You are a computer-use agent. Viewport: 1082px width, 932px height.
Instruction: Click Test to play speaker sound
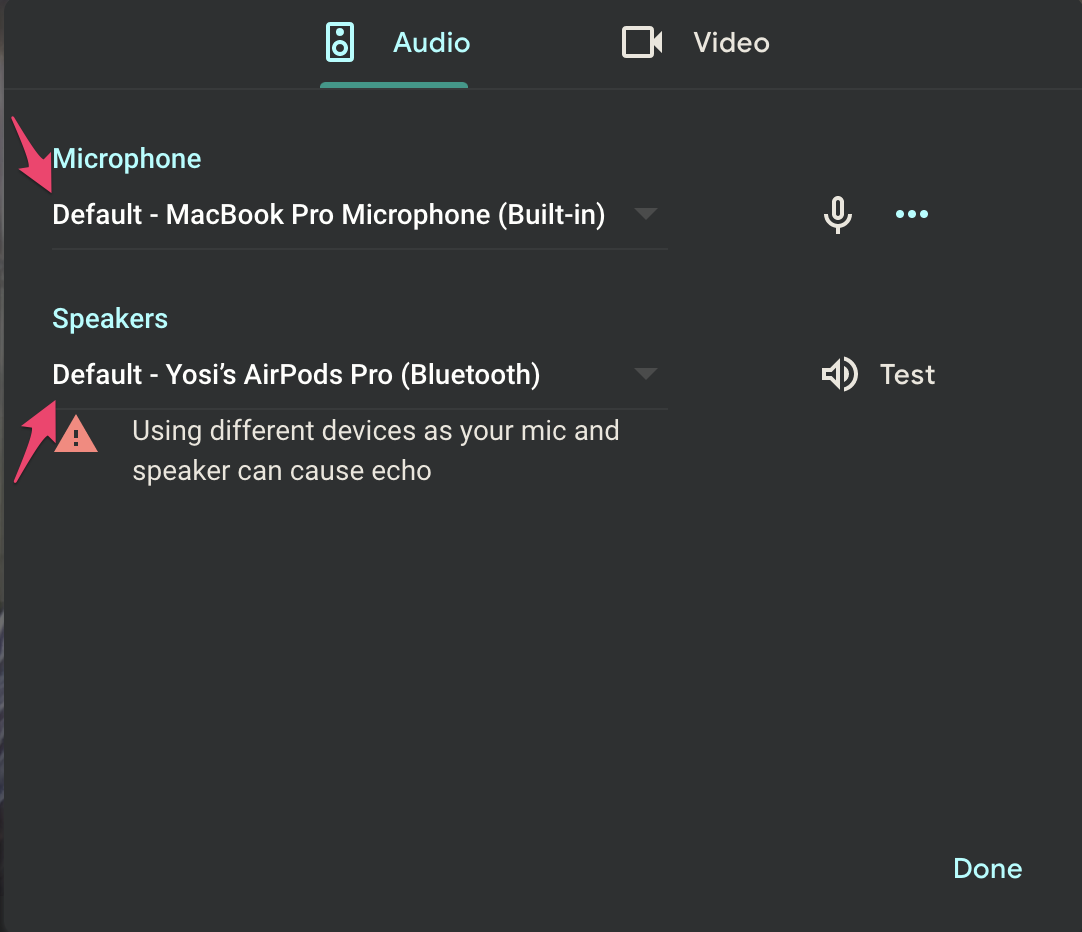click(906, 374)
